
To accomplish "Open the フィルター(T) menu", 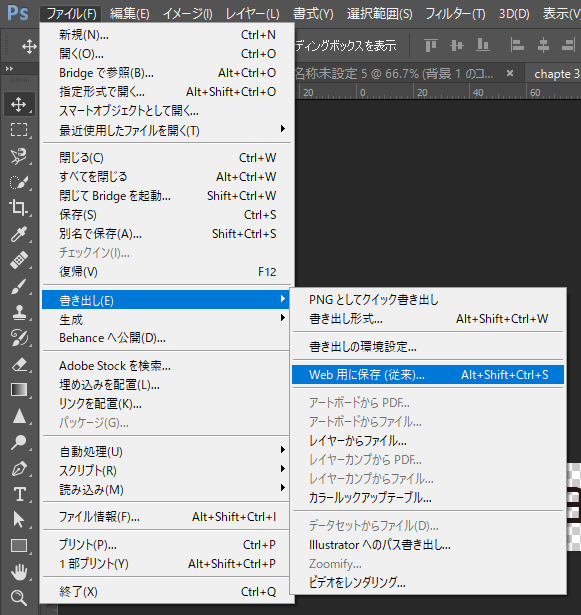I will pos(455,14).
